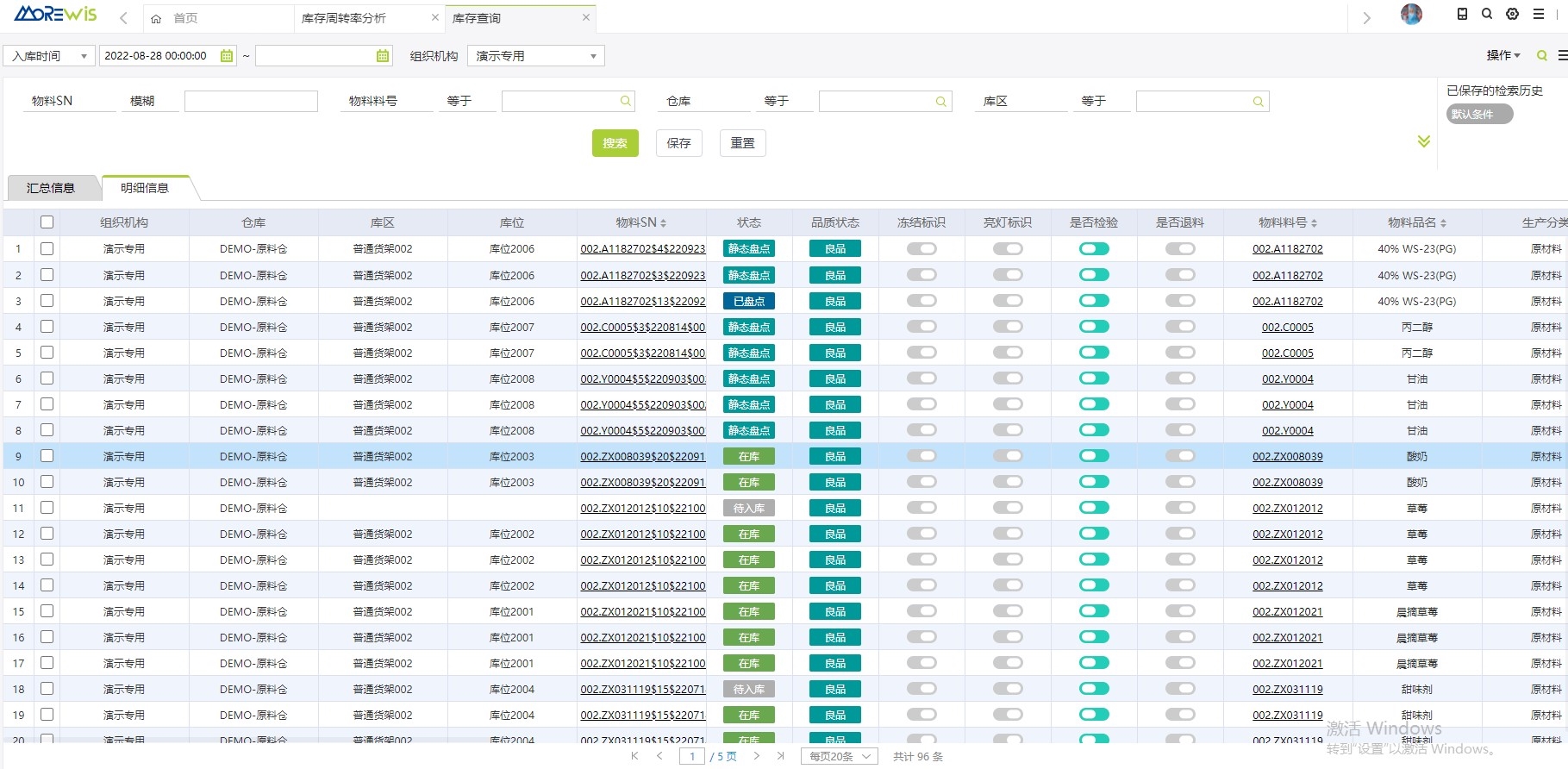Toggle the 冻结标识 switch in row 5
The height and width of the screenshot is (769, 1568).
click(921, 353)
